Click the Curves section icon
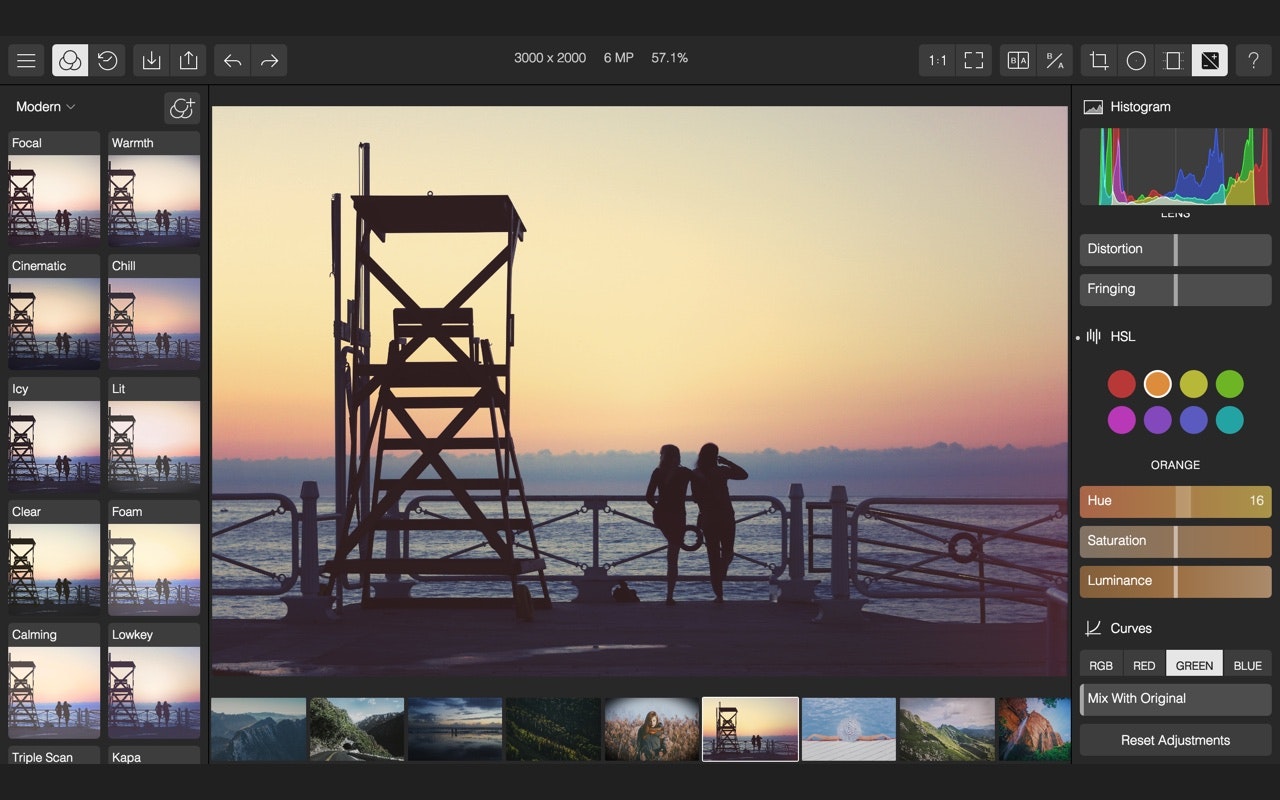This screenshot has width=1280, height=800. point(1093,628)
